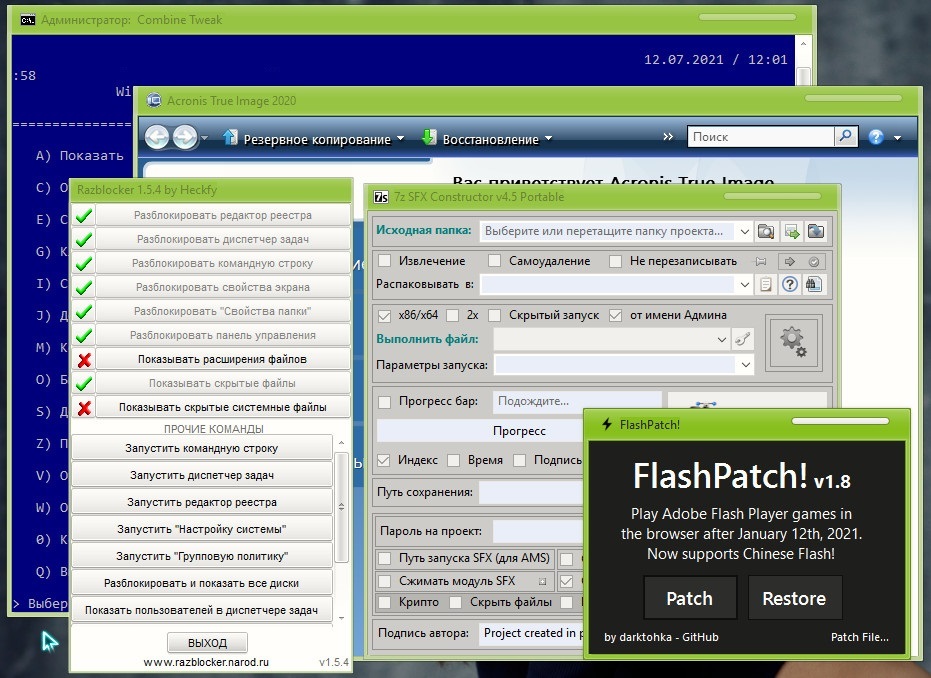Click the blue folder icon beside source folder

click(x=816, y=232)
